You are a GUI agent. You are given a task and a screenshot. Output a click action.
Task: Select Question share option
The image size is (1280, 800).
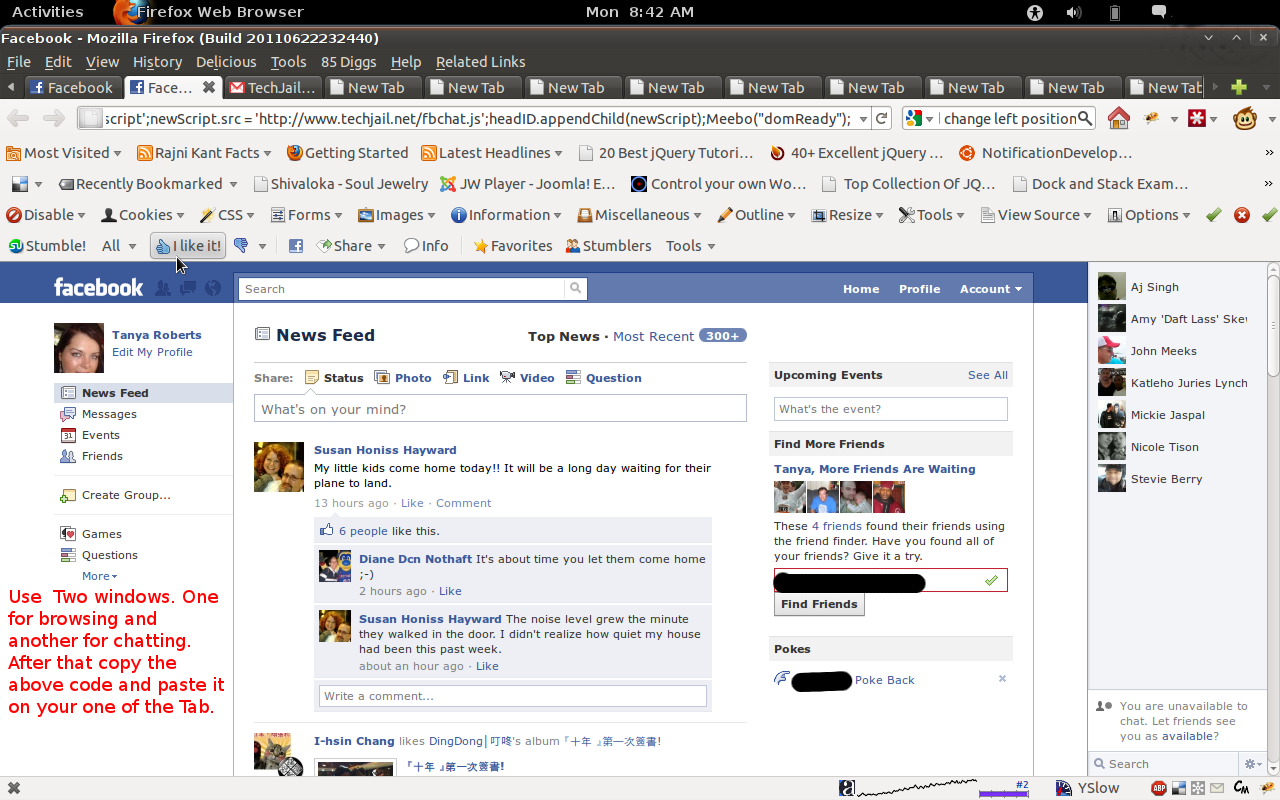pyautogui.click(x=603, y=378)
